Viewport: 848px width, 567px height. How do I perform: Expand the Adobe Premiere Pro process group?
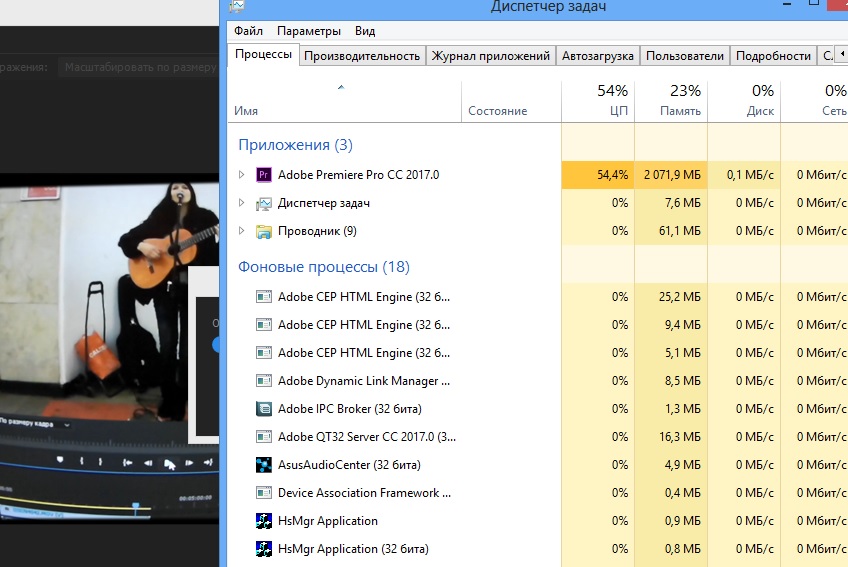[241, 175]
